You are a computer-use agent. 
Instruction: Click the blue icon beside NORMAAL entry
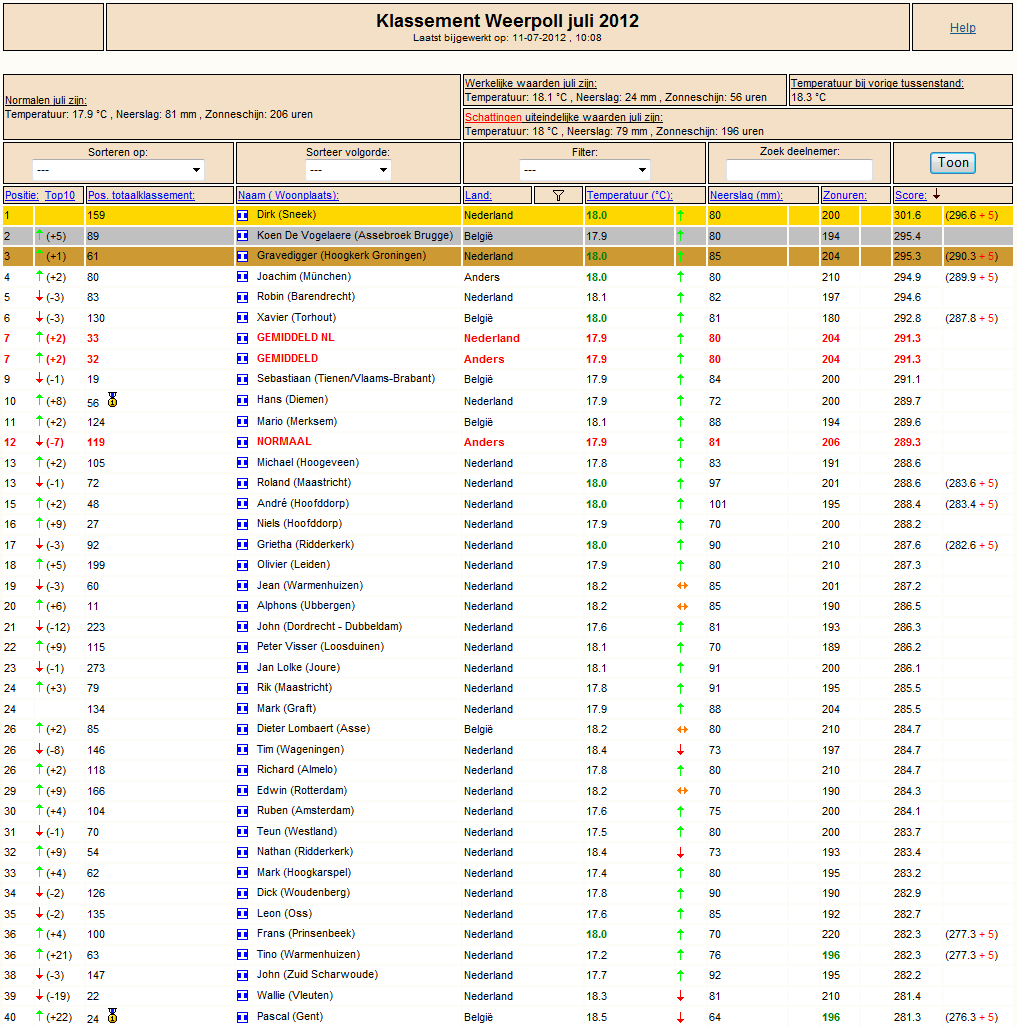242,442
